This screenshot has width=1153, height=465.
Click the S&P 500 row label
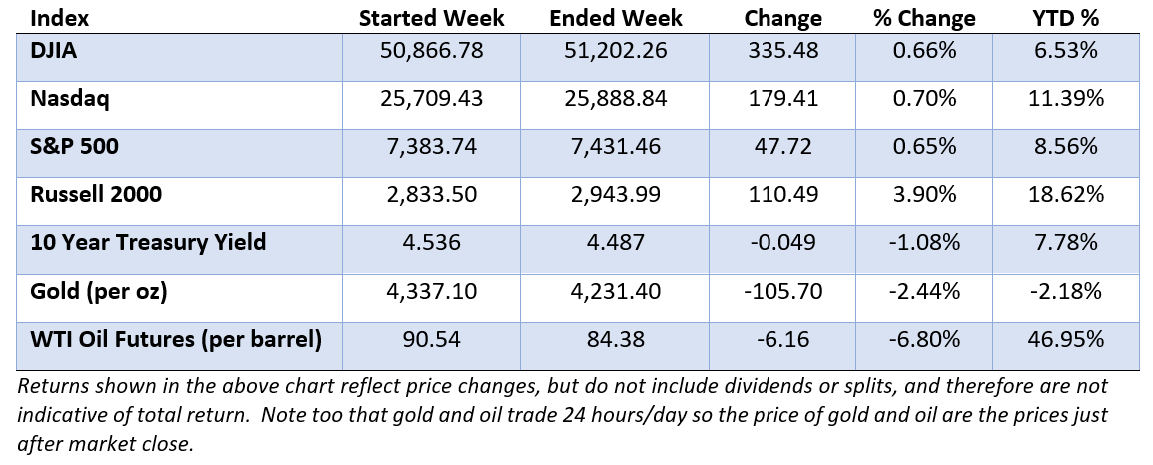[x=74, y=146]
